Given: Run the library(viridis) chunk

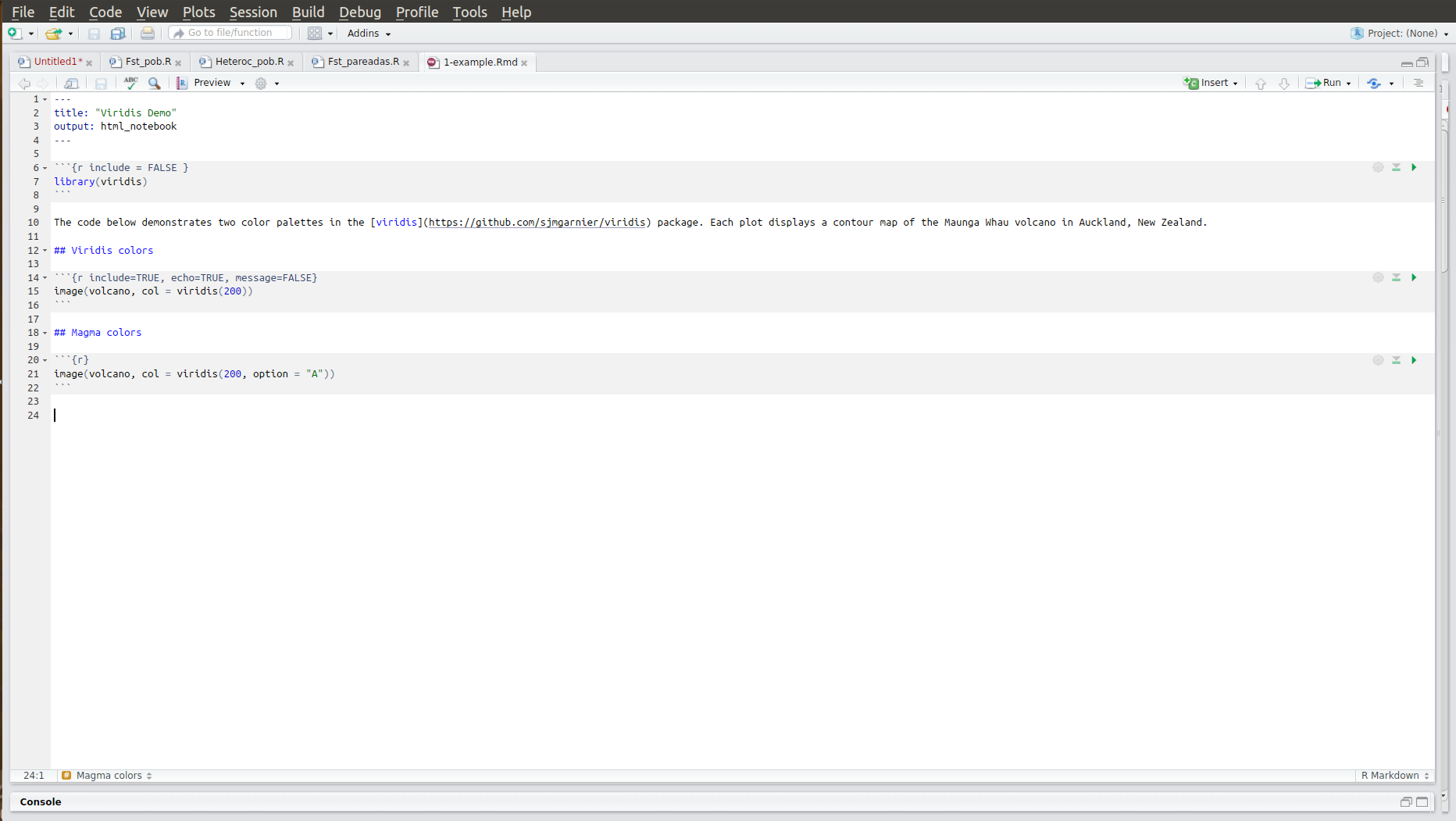Looking at the screenshot, I should pos(1414,167).
